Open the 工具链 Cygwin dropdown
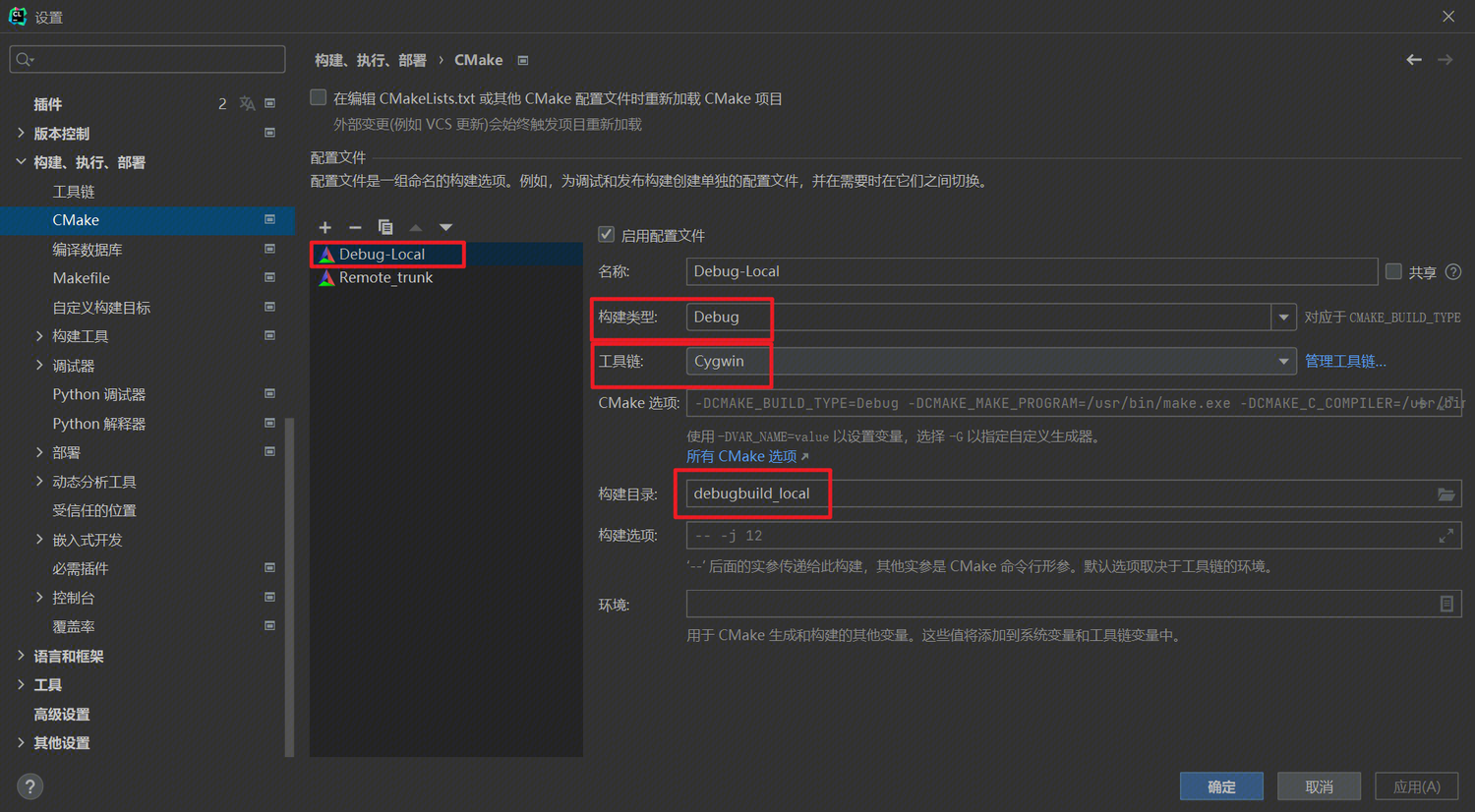Viewport: 1475px width, 812px height. [1282, 362]
